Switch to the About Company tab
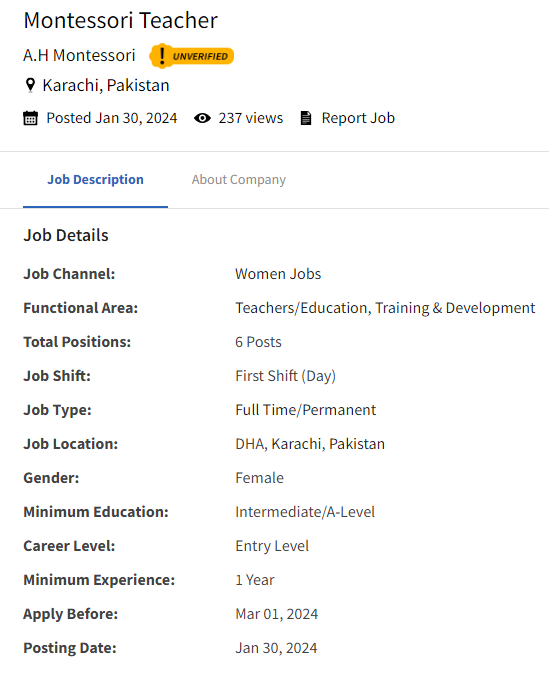Screen dimensions: 549x674 click(x=239, y=180)
